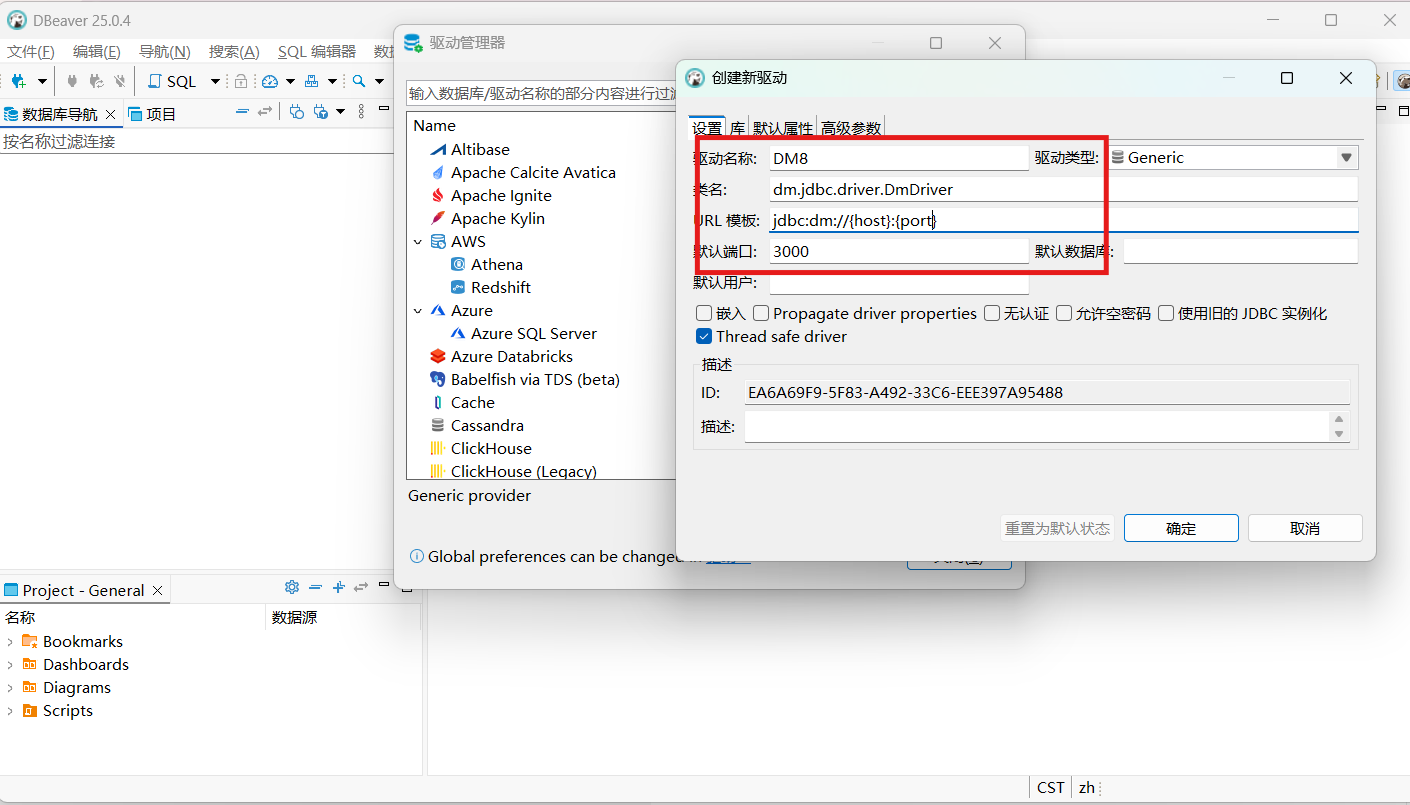The image size is (1410, 805).
Task: Expand the Bookmarks tree node
Action: click(10, 642)
